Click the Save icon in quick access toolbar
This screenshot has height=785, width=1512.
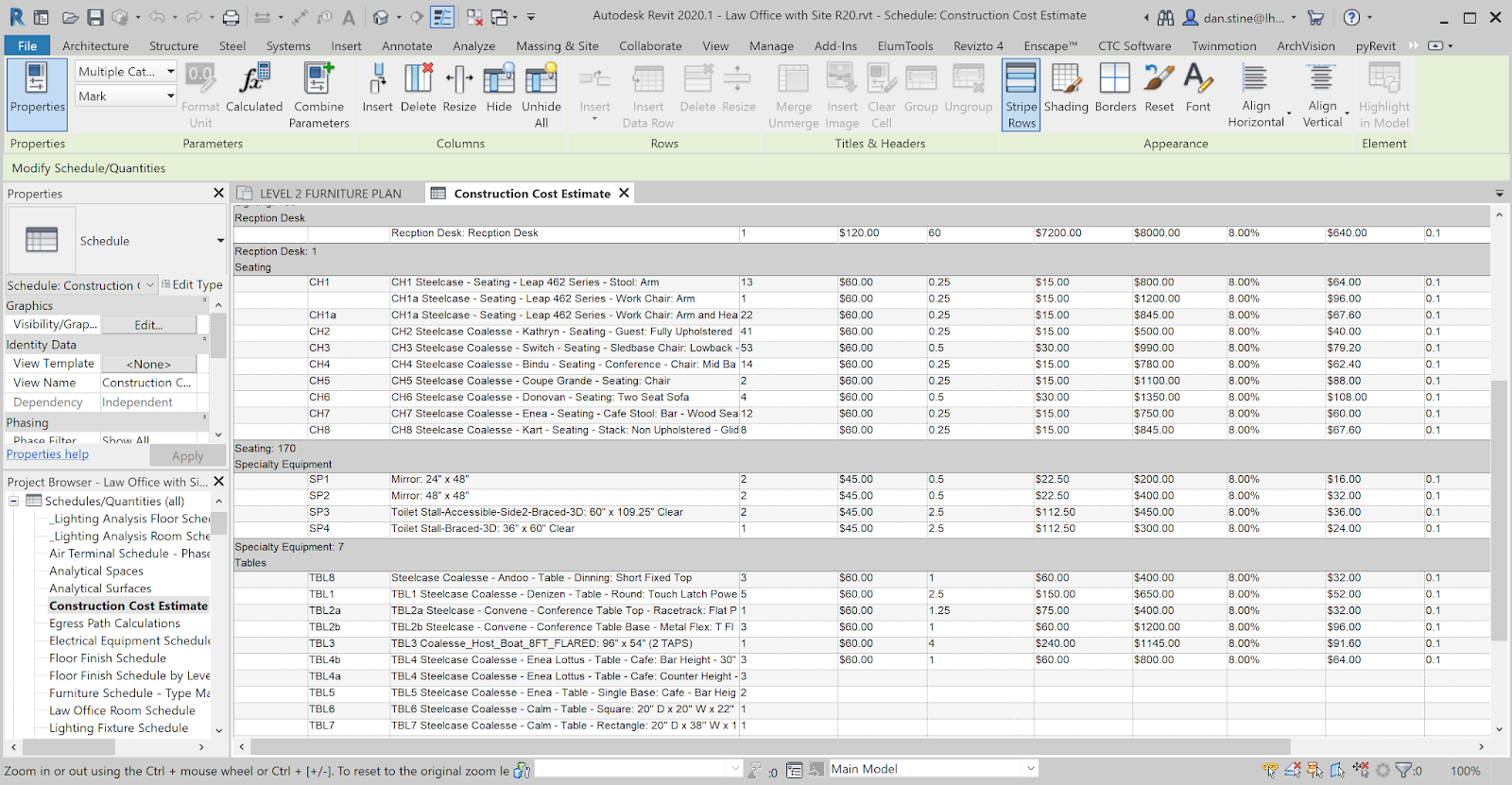[95, 17]
